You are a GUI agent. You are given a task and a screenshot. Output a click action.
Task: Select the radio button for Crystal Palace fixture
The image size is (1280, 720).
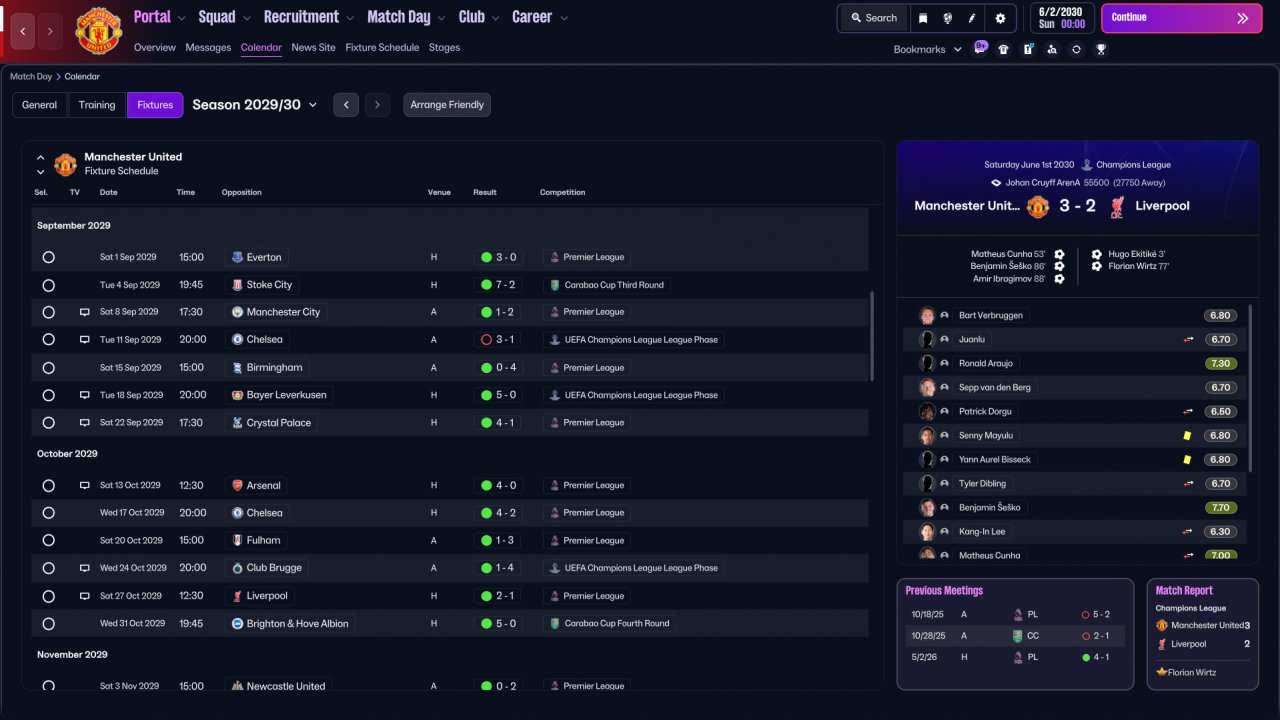click(x=48, y=423)
